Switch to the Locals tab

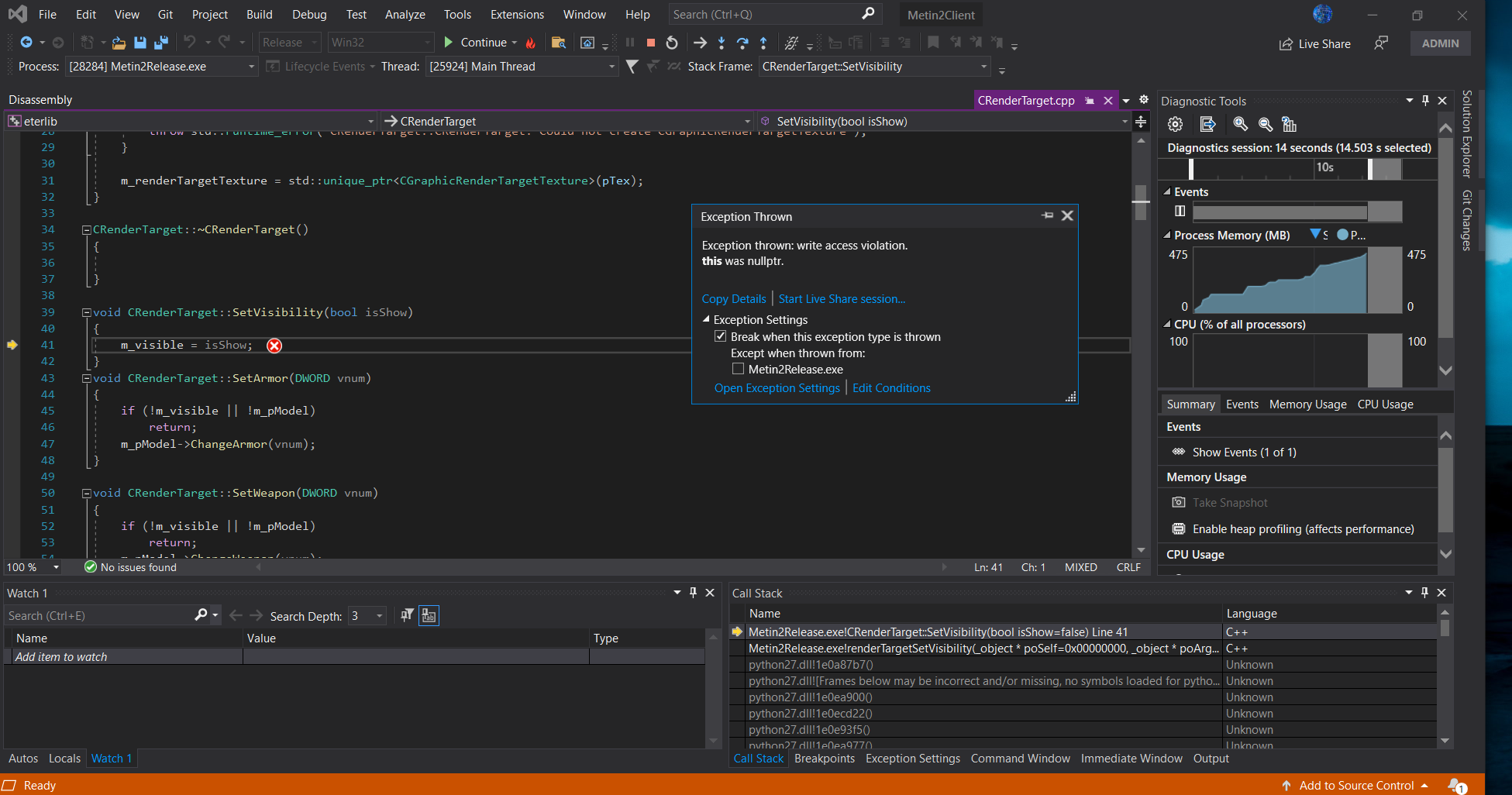coord(64,759)
